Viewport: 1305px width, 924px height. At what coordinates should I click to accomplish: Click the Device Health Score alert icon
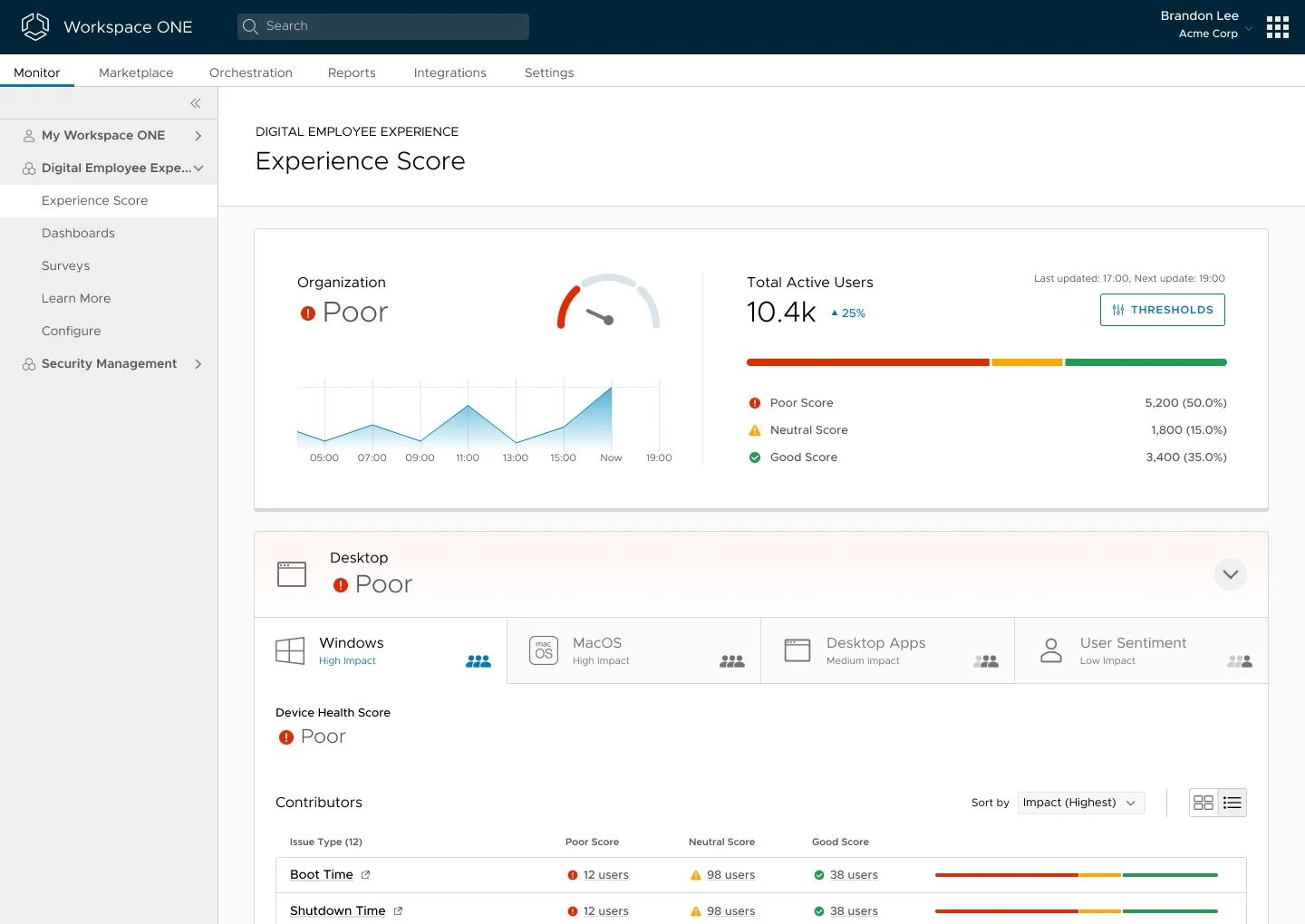point(286,737)
